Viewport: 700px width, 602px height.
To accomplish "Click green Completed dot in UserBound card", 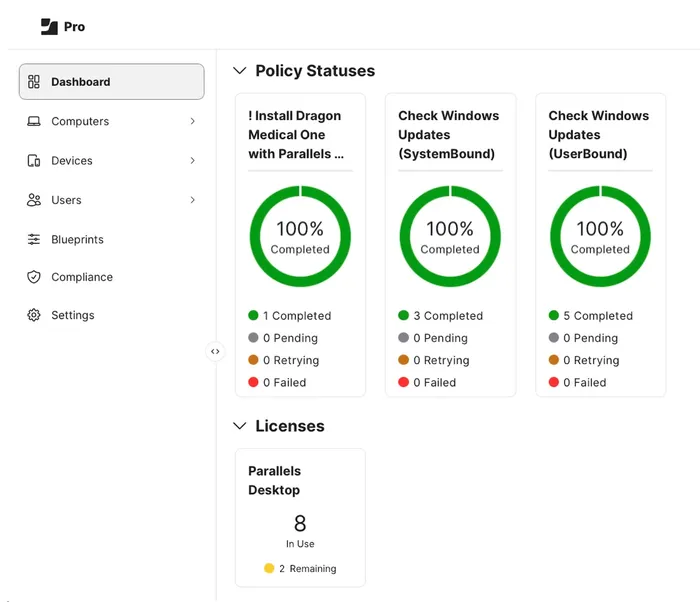I will point(554,315).
